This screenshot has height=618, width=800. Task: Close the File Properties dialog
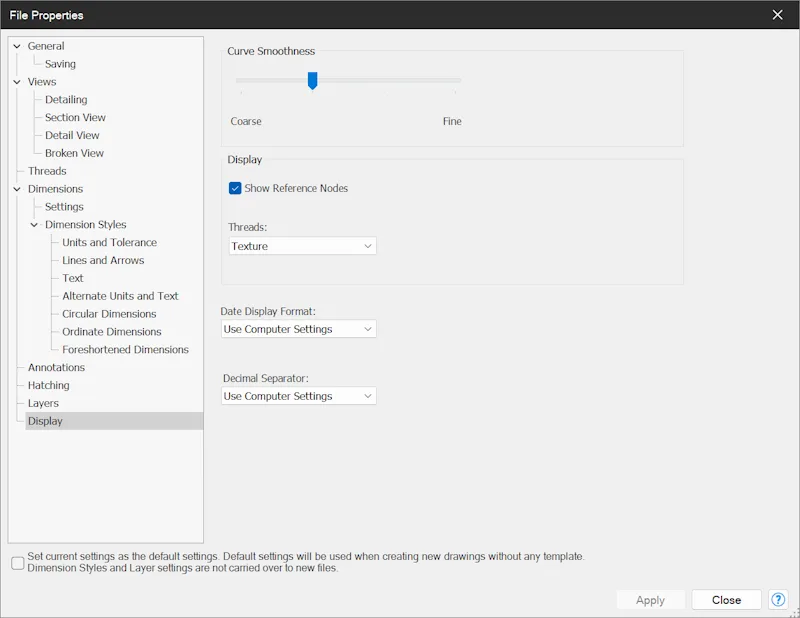(777, 15)
